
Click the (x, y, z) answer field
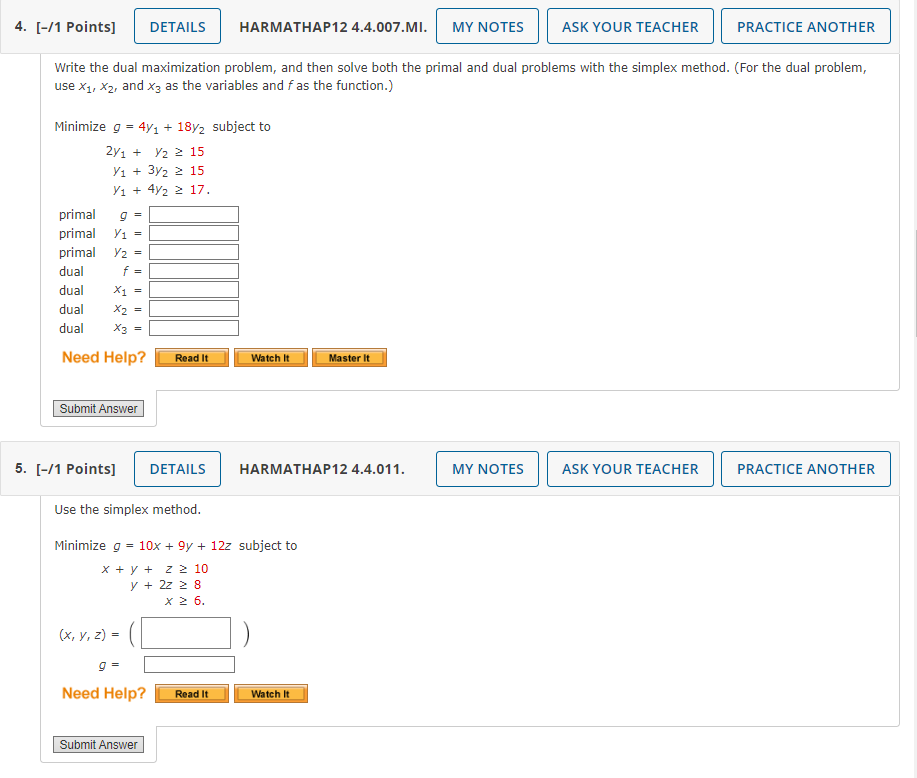coord(185,632)
